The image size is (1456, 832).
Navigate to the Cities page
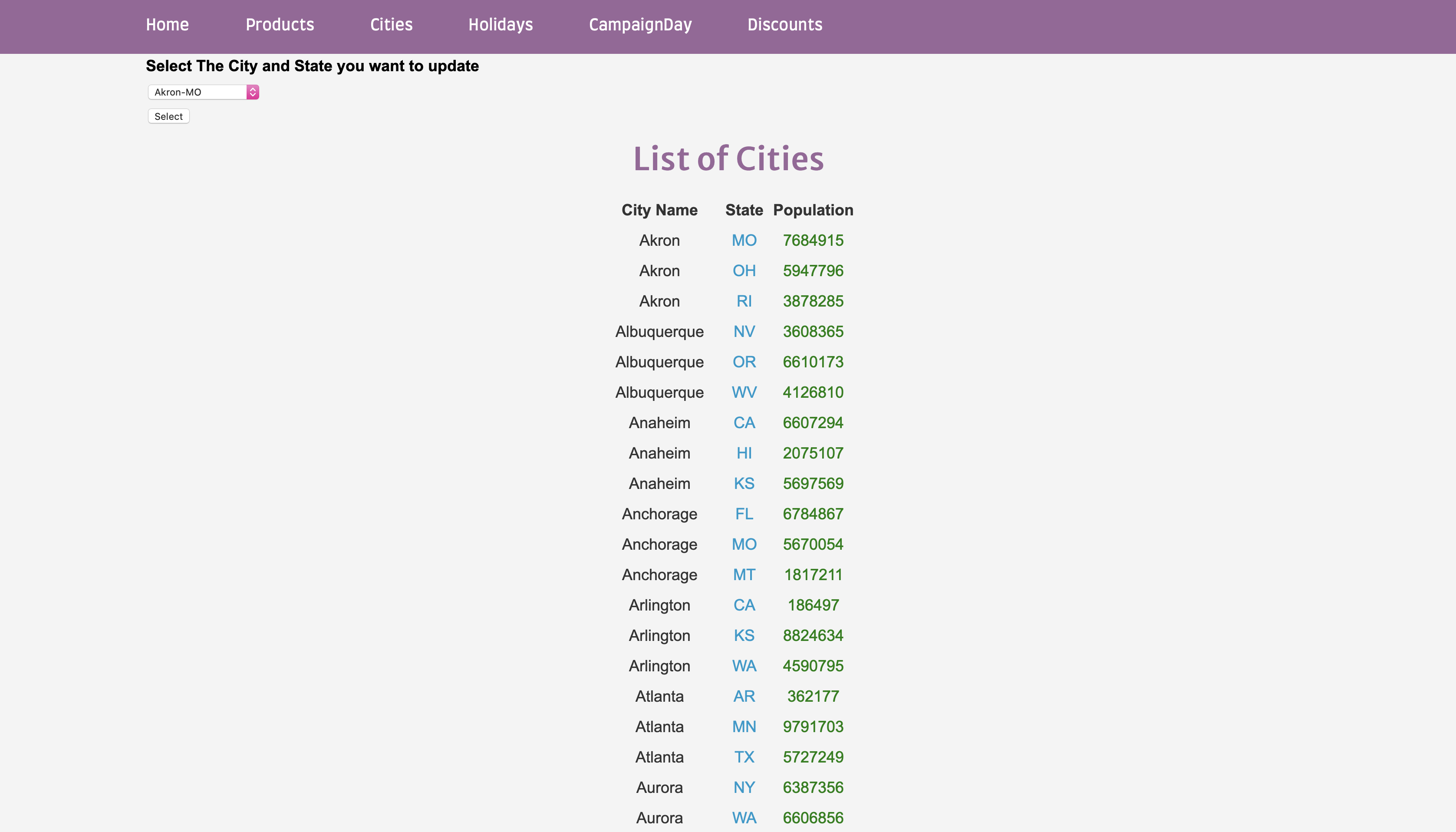(x=391, y=25)
